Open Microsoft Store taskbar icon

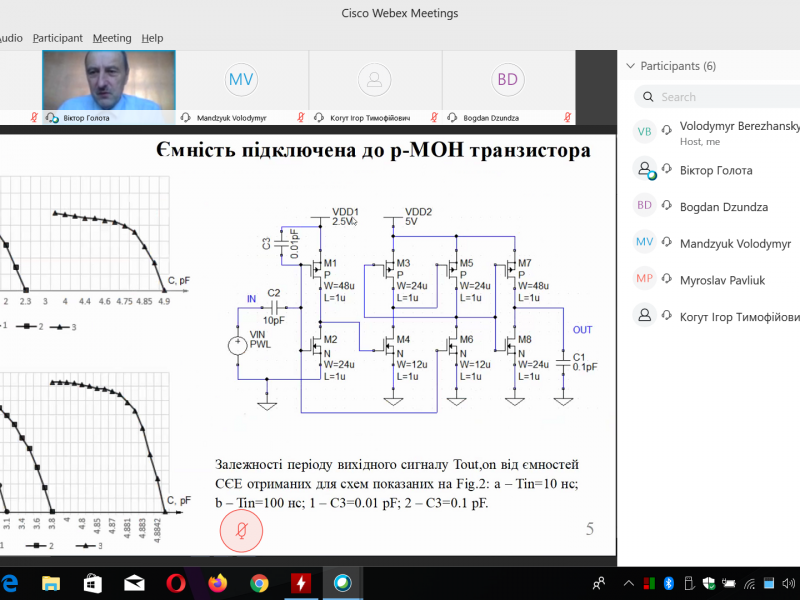coord(92,583)
